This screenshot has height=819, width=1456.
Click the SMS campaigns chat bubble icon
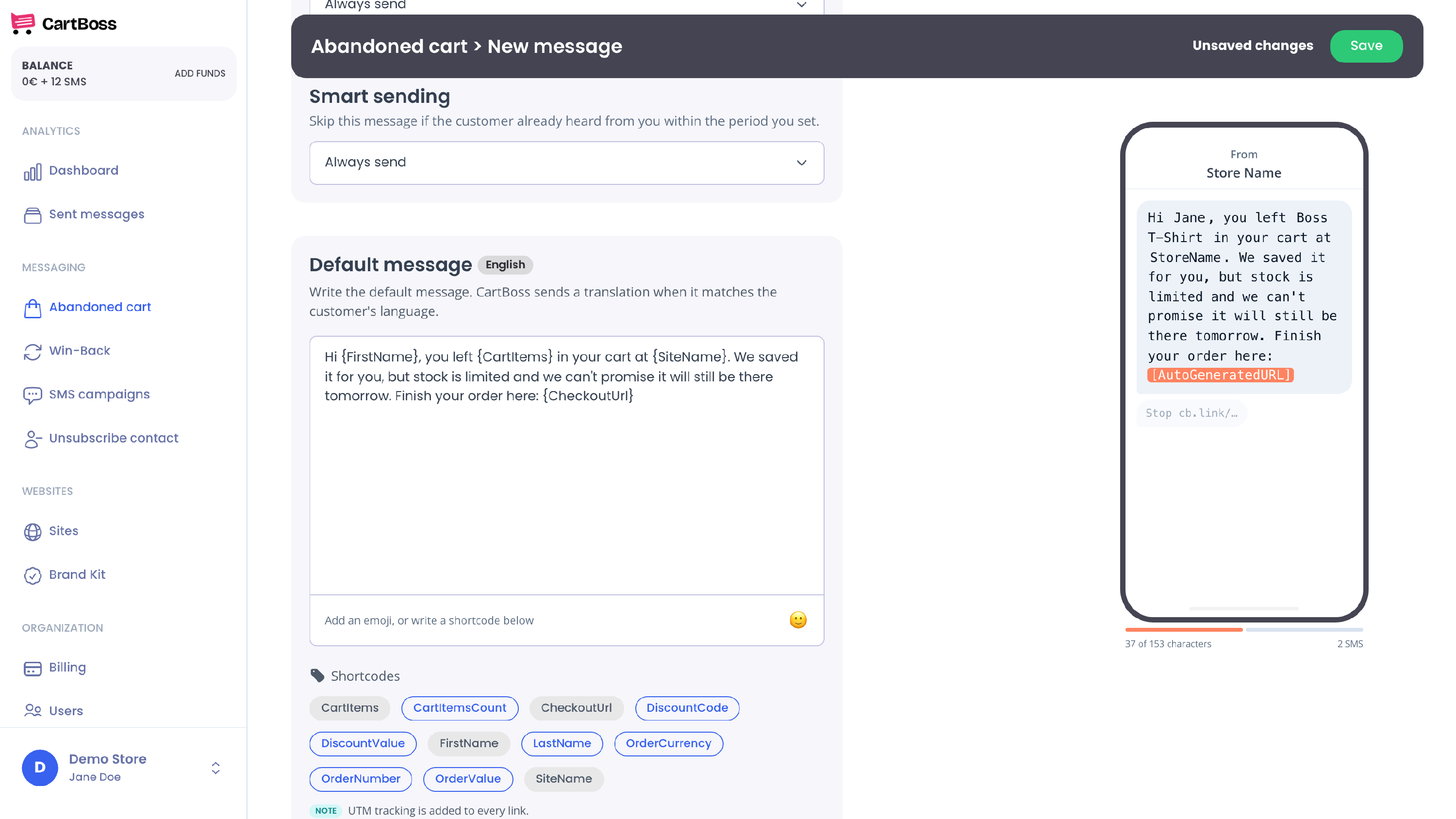coord(32,395)
